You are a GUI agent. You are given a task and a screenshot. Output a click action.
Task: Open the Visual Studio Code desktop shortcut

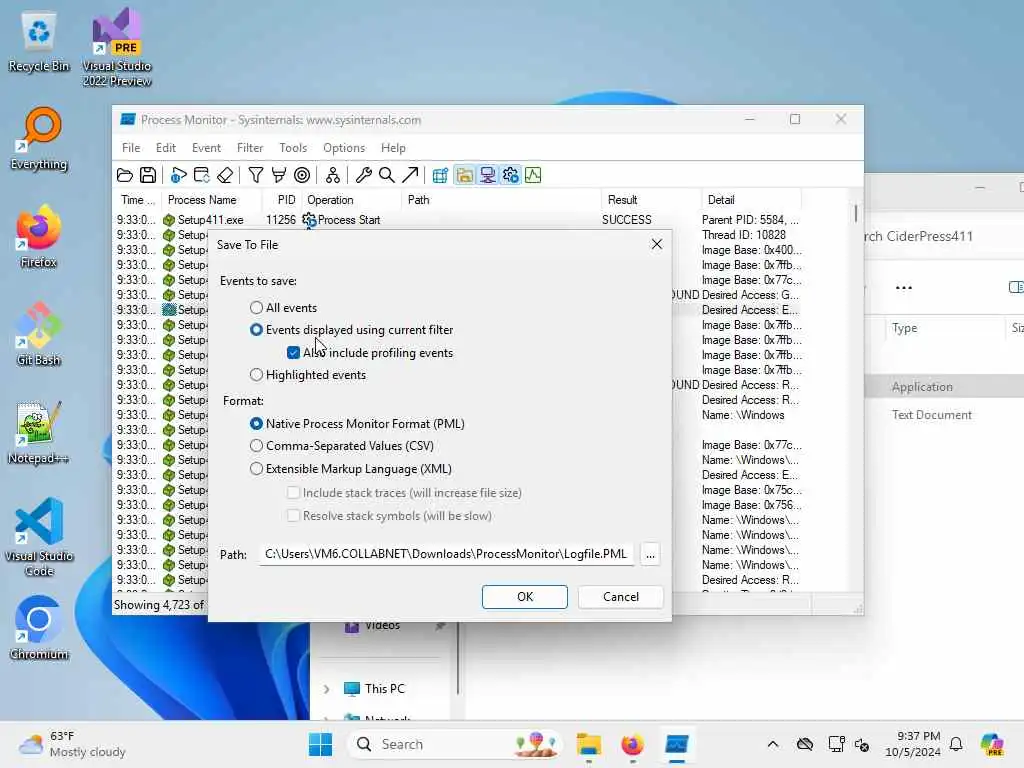click(39, 537)
